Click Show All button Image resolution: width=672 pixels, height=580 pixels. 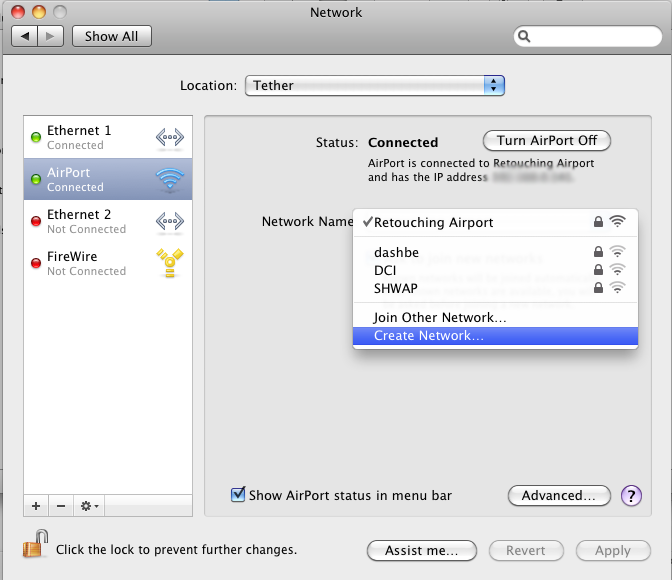(111, 36)
